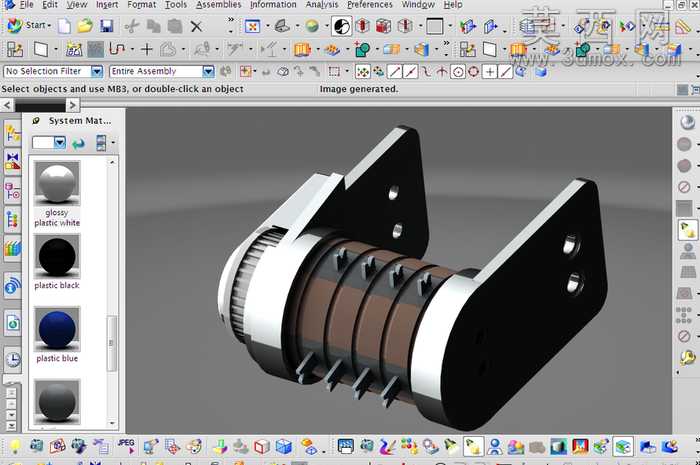The height and width of the screenshot is (465, 700).
Task: Open the dropdown arrow beside rectangle selection icon
Action: [x=347, y=71]
